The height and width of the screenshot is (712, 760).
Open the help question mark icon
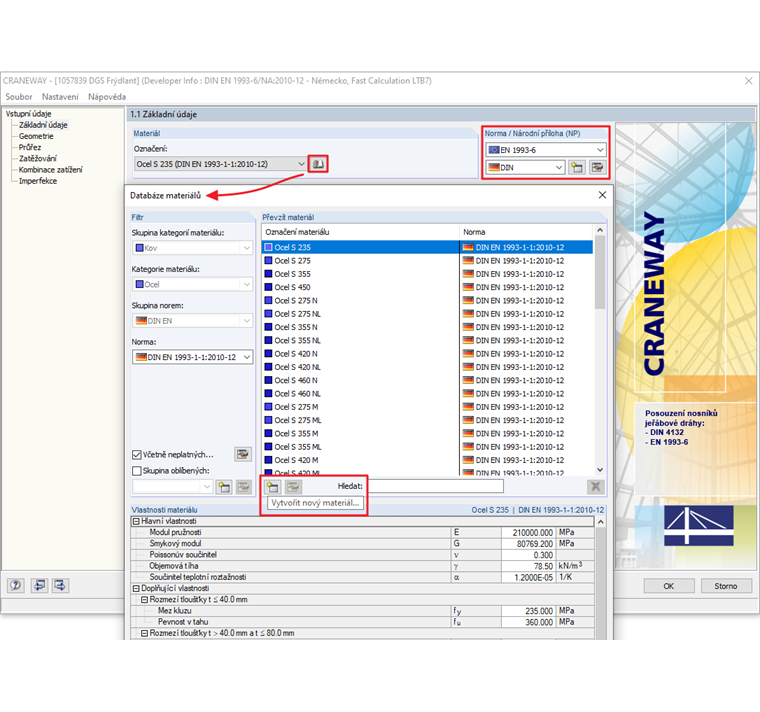coord(16,585)
